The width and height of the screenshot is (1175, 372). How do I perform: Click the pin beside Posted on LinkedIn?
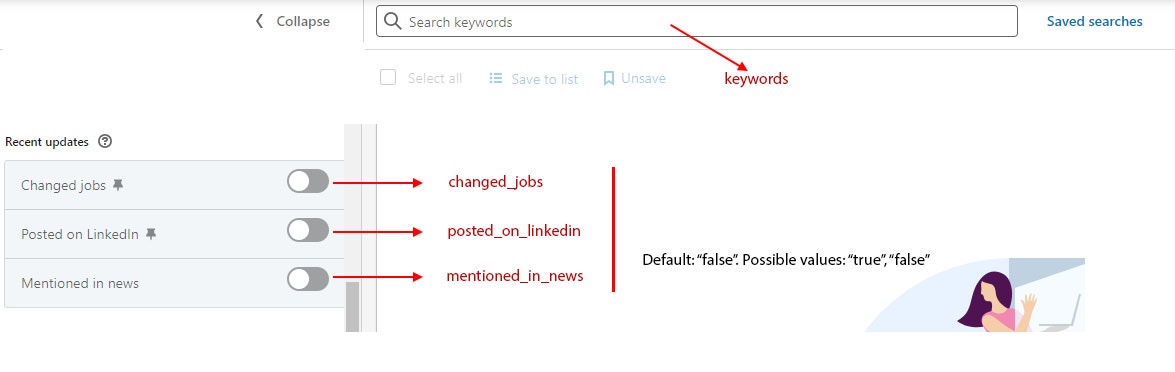coord(151,234)
